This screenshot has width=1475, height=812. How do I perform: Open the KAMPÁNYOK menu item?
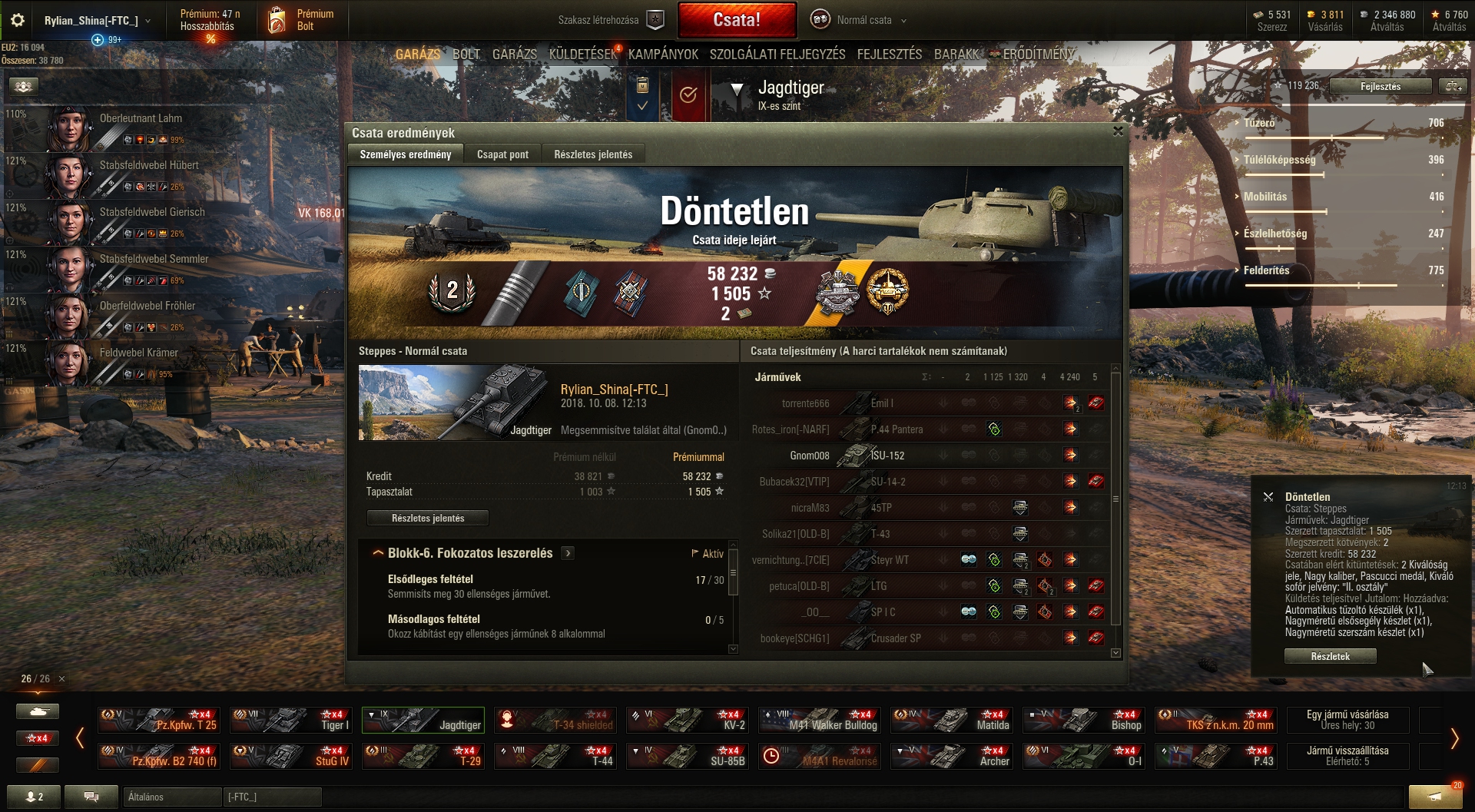click(x=663, y=55)
